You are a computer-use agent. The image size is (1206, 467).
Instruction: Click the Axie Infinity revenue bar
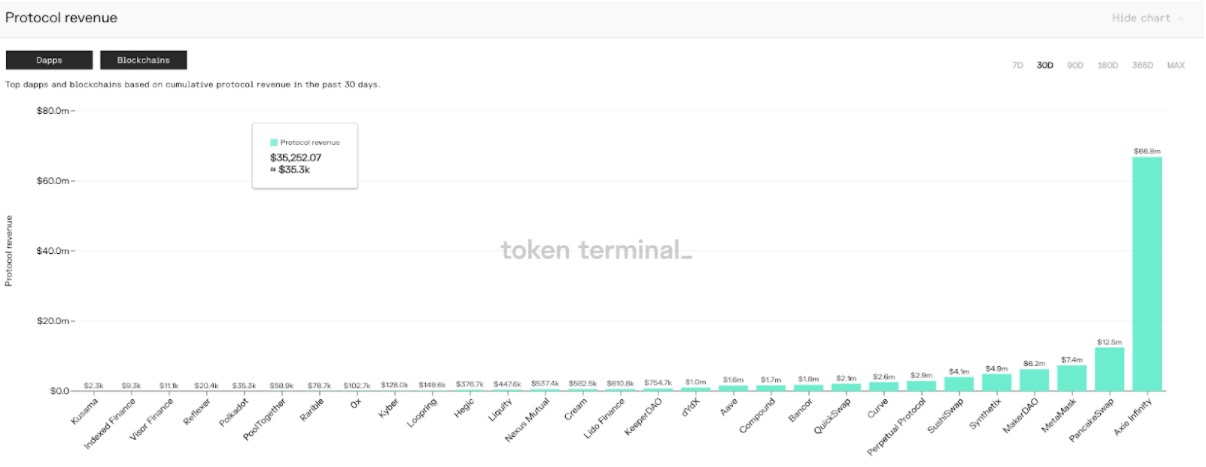click(1147, 273)
